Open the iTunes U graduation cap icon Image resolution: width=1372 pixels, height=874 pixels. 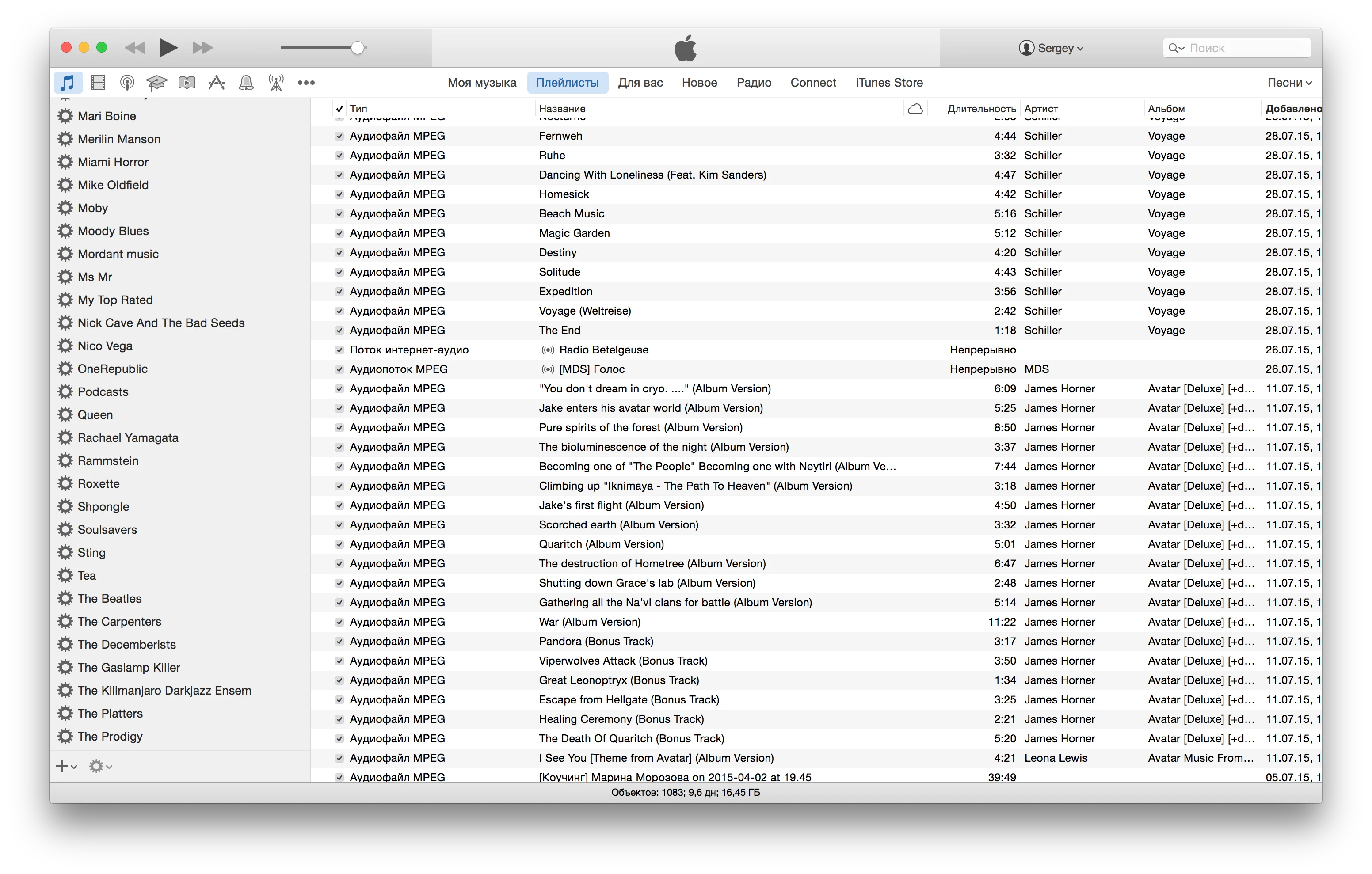[156, 83]
